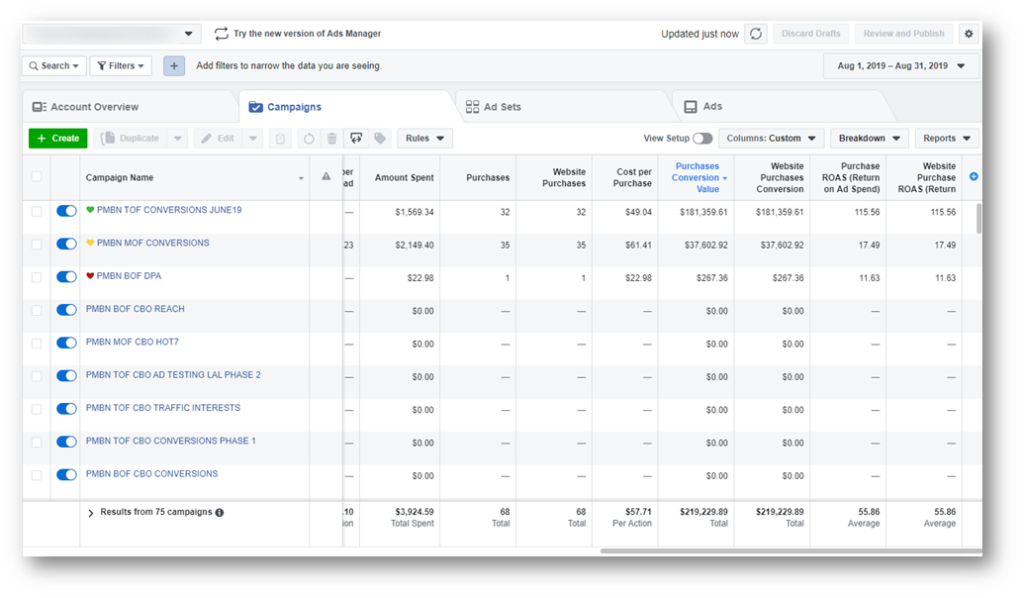Toggle off PMBN TOF CONVERSIONS JUNE19 campaign
Screen dimensions: 1024x598
[67, 211]
